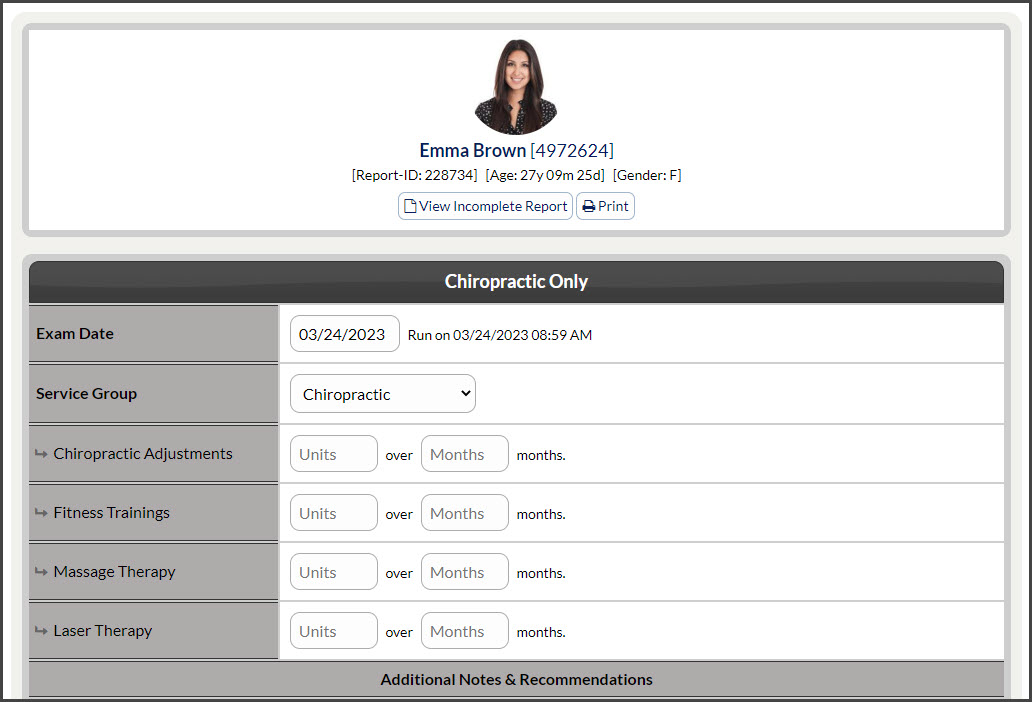Click the arrow icon beside Fitness Trainings
Image resolution: width=1032 pixels, height=702 pixels.
tap(41, 513)
